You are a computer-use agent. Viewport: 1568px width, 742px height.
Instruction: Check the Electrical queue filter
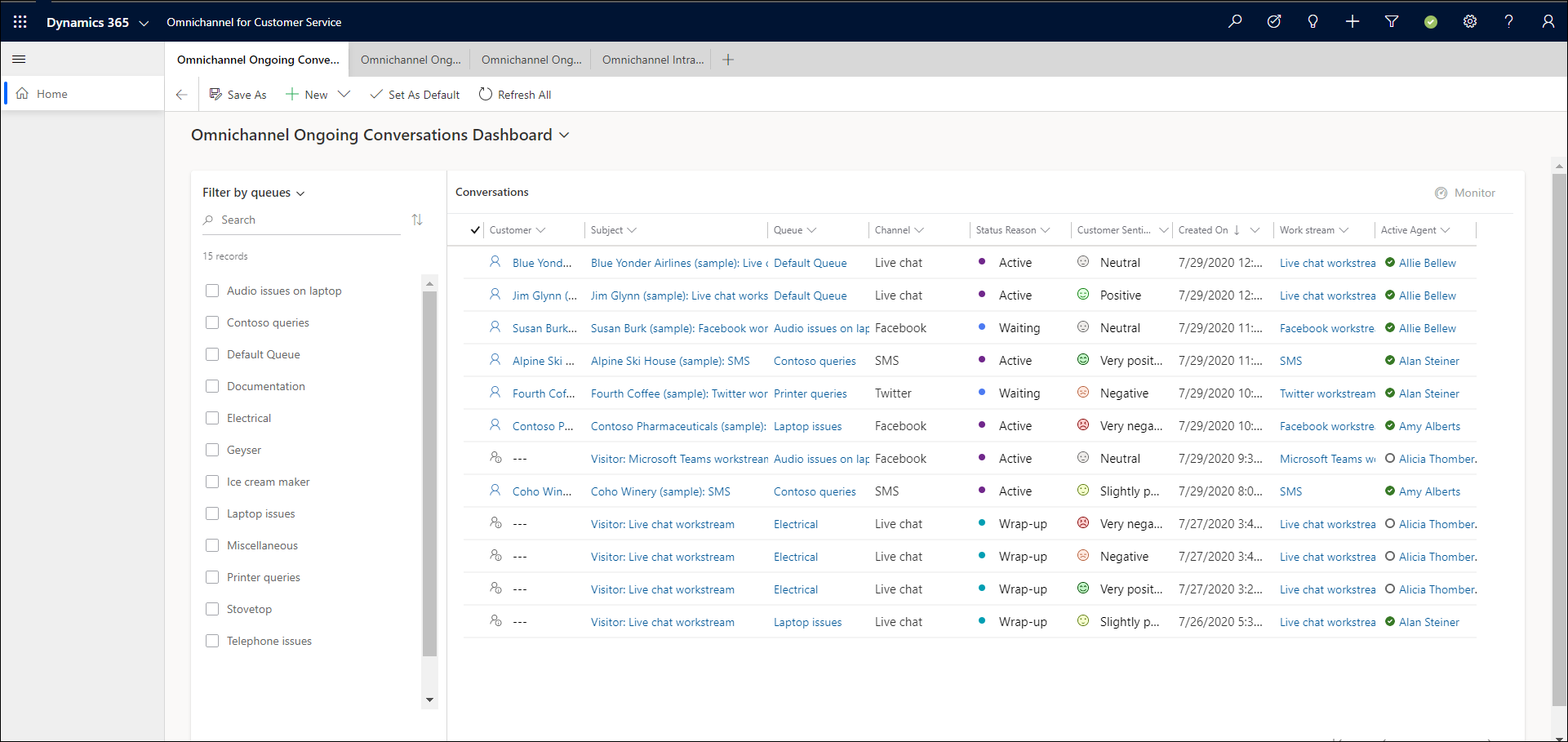(x=212, y=418)
